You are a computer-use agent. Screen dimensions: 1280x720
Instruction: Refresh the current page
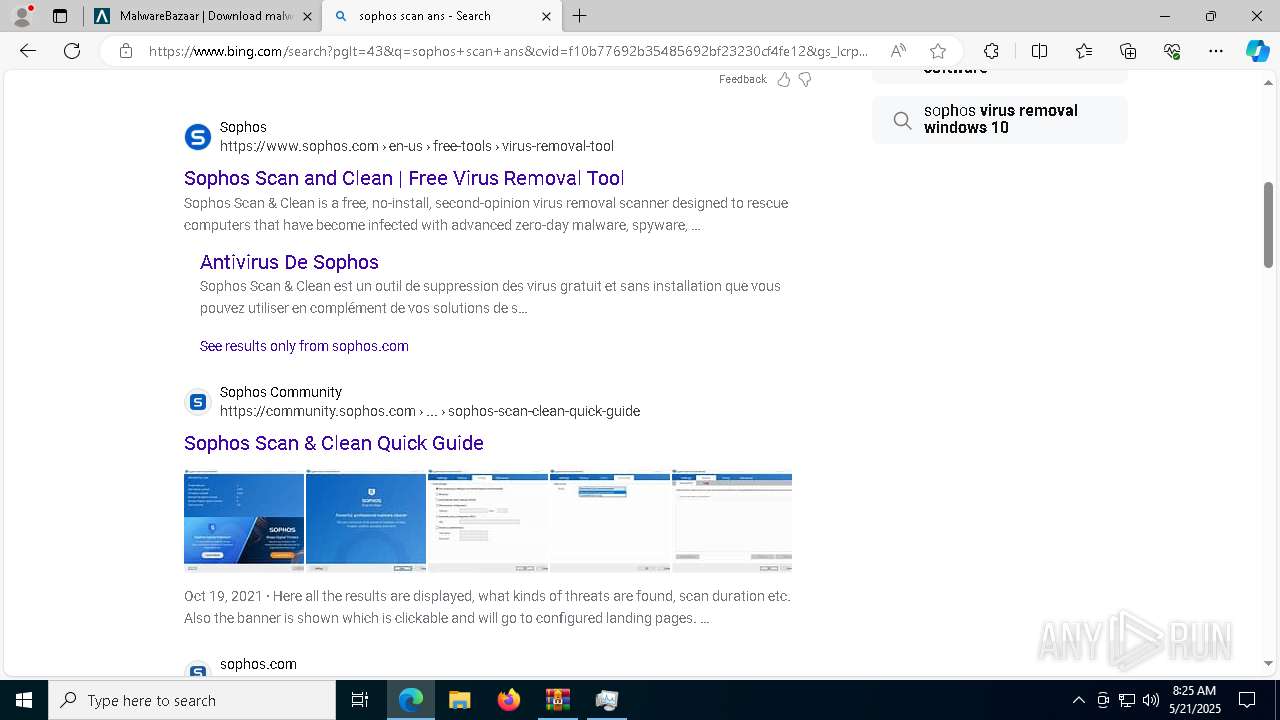point(72,51)
